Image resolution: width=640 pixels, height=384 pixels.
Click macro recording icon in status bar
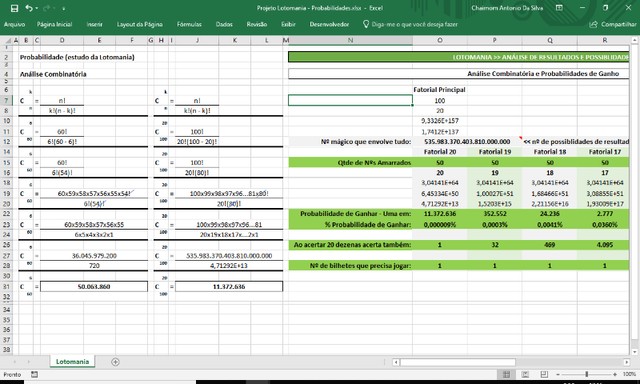(34, 374)
